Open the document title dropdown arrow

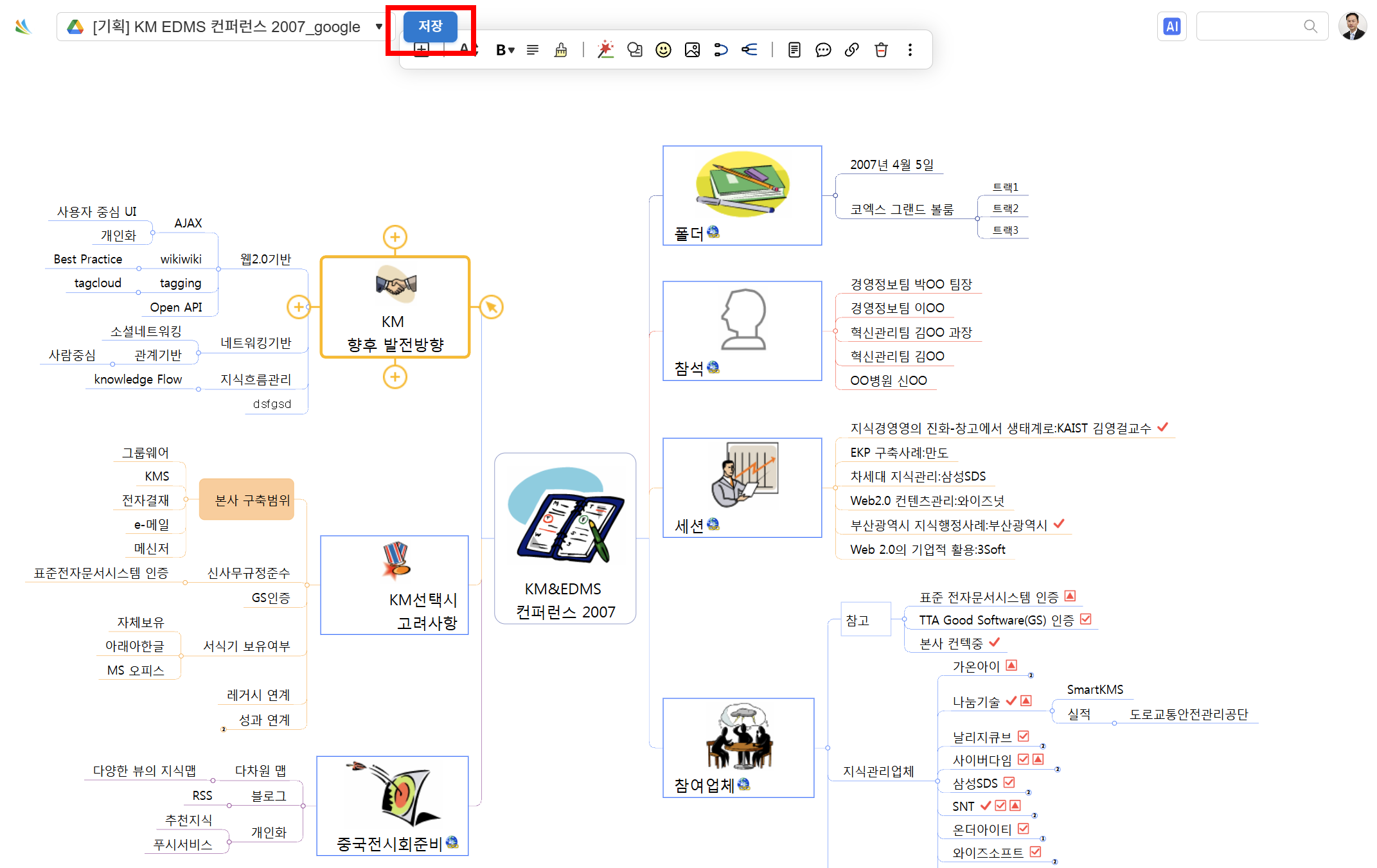pos(379,26)
